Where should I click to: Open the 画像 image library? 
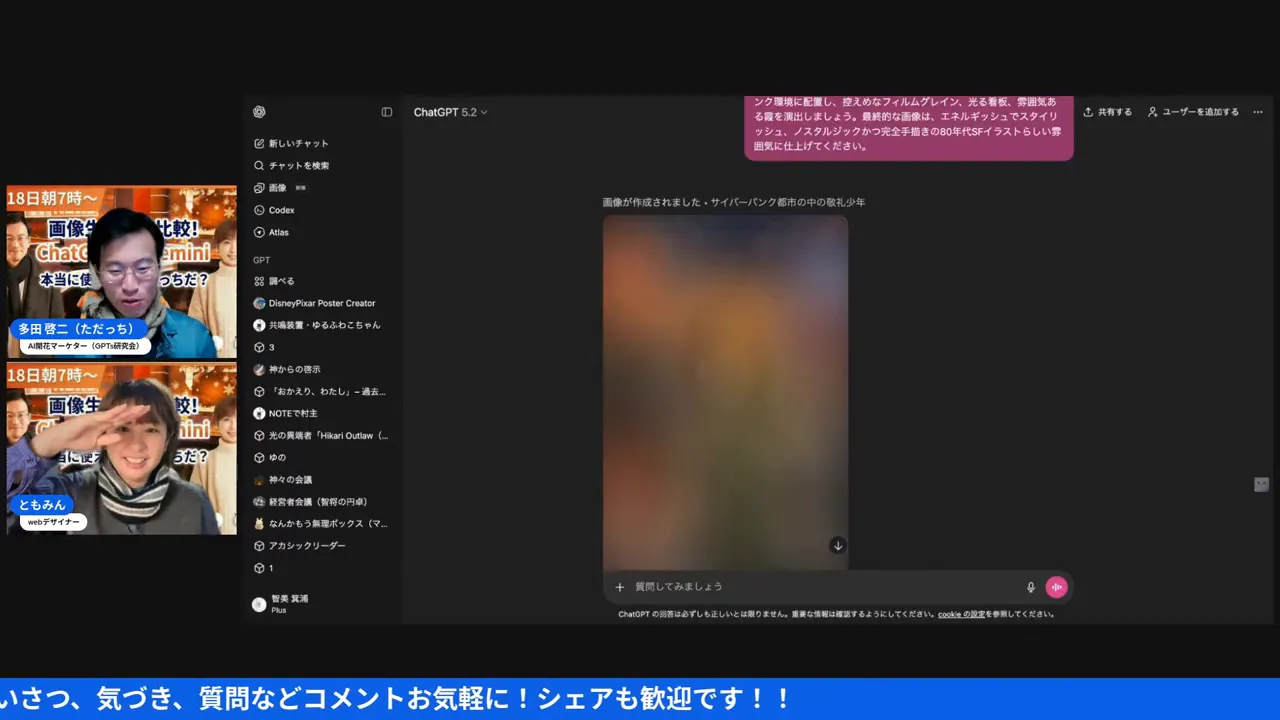(276, 187)
